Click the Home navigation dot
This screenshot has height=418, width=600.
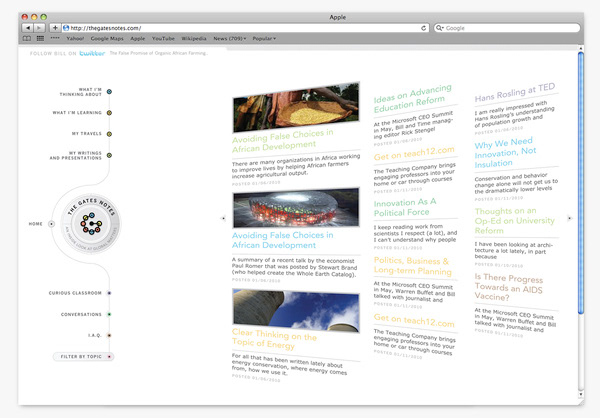click(x=51, y=224)
